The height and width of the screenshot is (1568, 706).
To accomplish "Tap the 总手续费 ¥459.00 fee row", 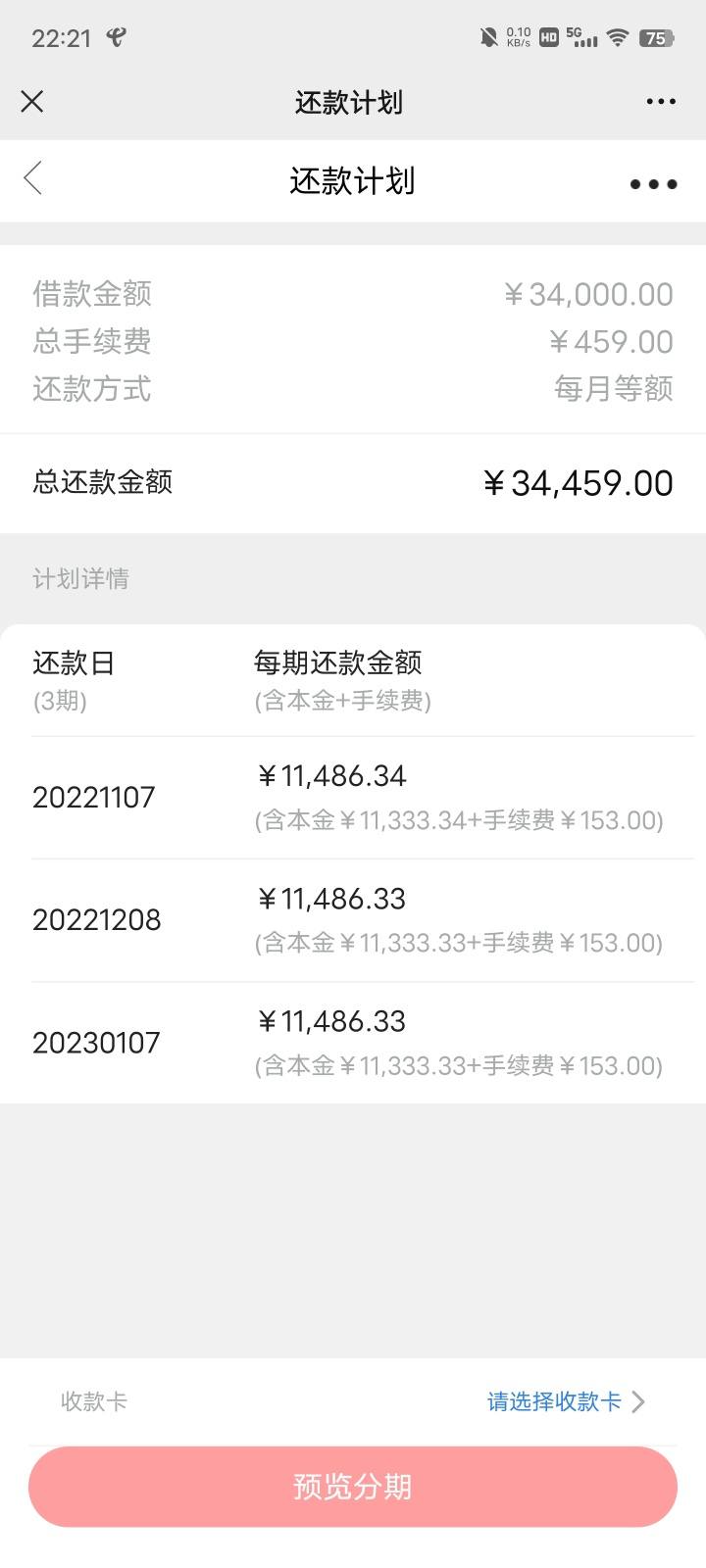I will click(353, 341).
